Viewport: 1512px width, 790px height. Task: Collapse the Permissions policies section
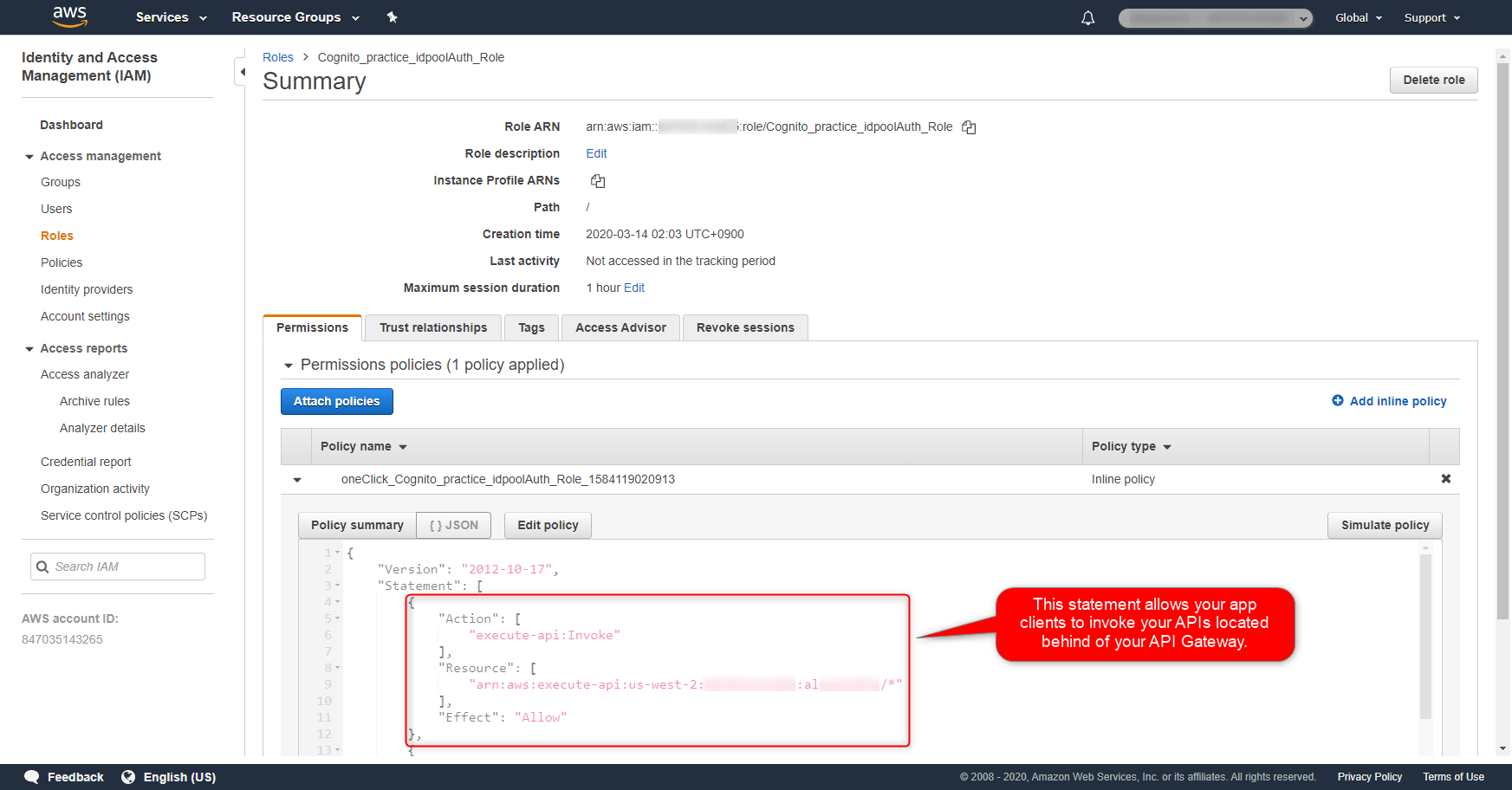[289, 366]
